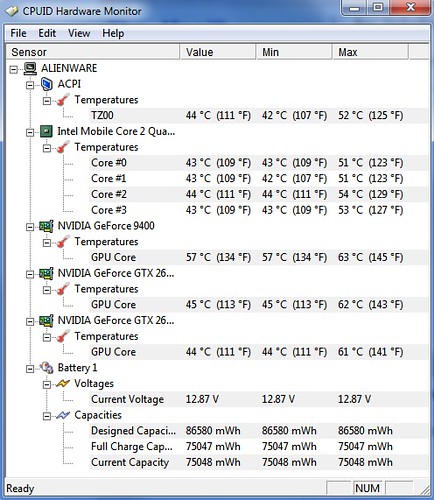Screen dimensions: 434x500
Task: Select the Designed Capaci... row
Action: [258, 431]
